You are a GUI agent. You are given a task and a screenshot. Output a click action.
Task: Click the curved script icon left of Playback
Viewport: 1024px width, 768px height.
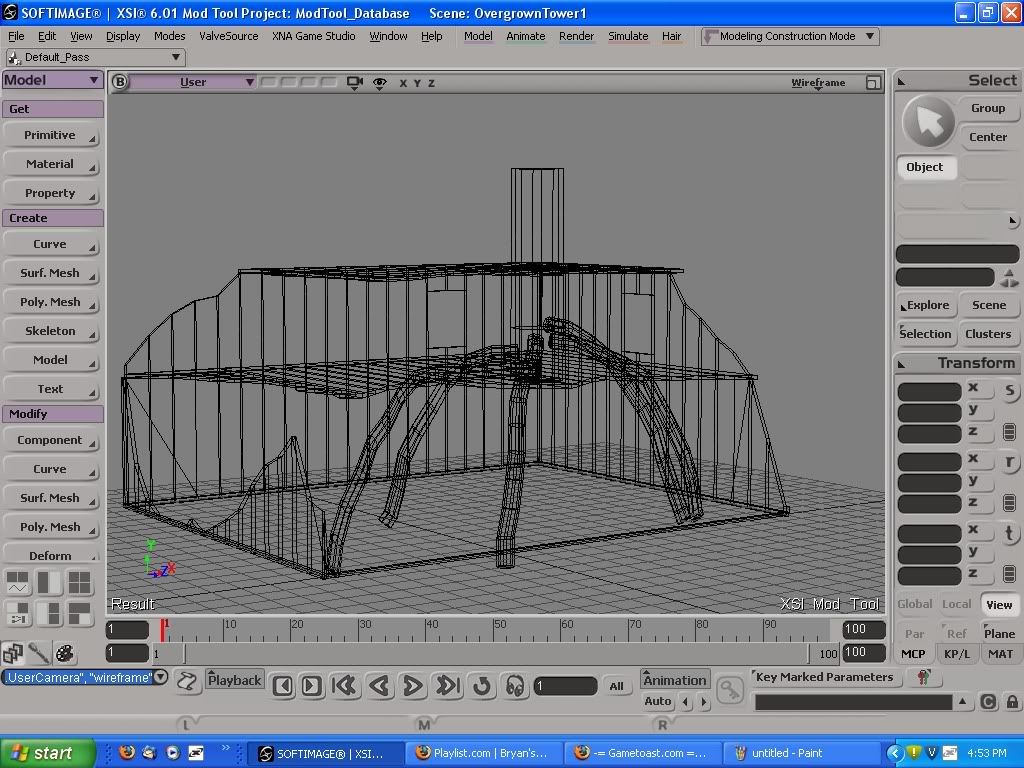tap(187, 682)
